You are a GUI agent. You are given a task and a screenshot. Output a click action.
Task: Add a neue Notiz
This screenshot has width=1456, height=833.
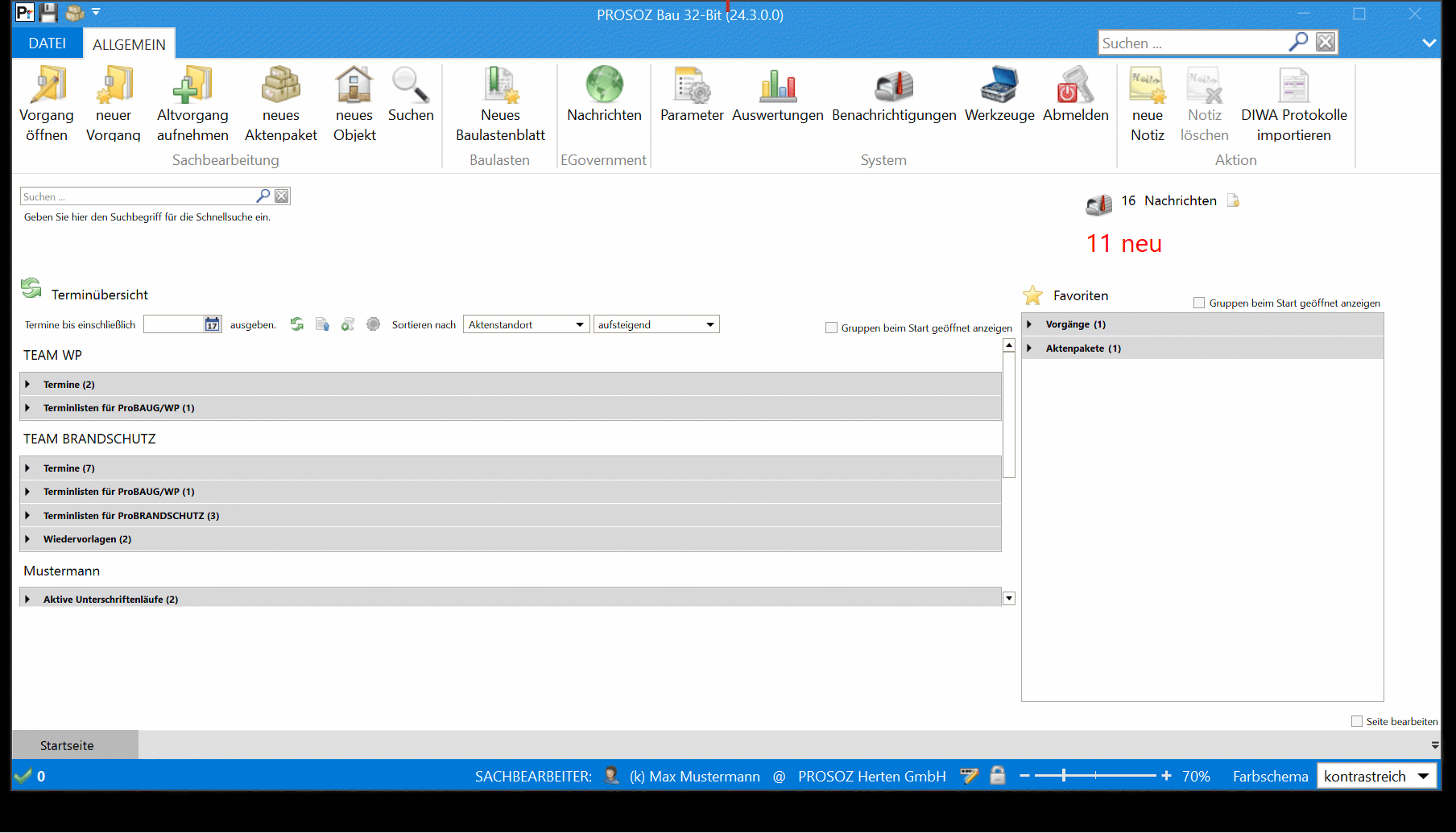(1148, 104)
